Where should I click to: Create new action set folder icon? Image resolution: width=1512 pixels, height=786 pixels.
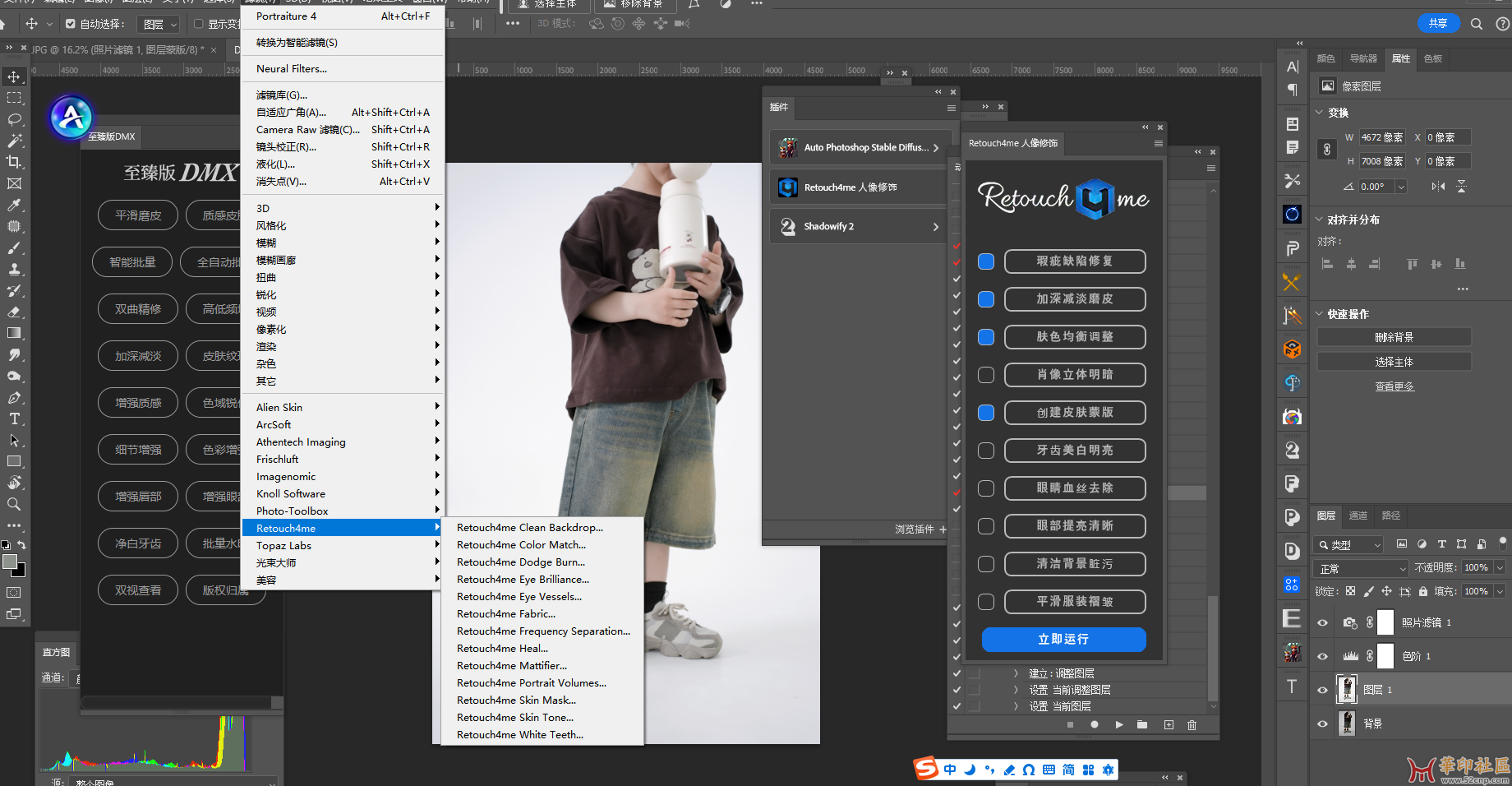(1142, 724)
